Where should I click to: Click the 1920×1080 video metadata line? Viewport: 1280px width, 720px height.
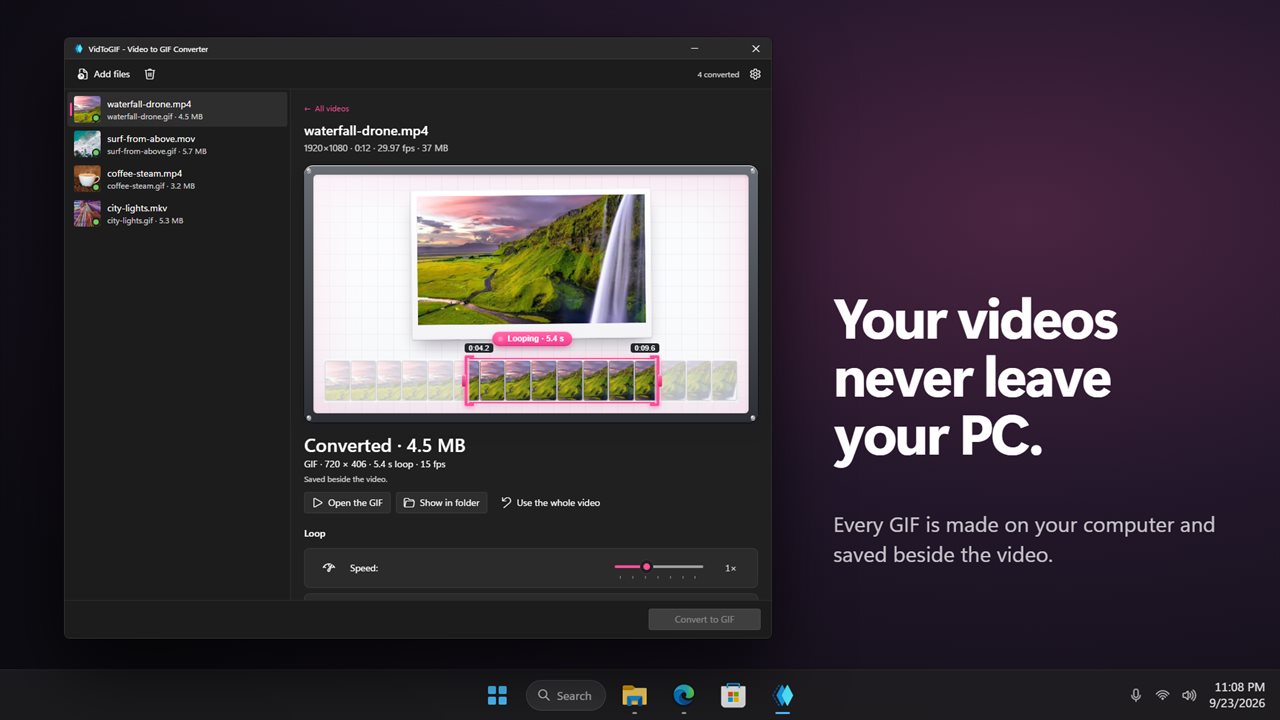click(376, 148)
